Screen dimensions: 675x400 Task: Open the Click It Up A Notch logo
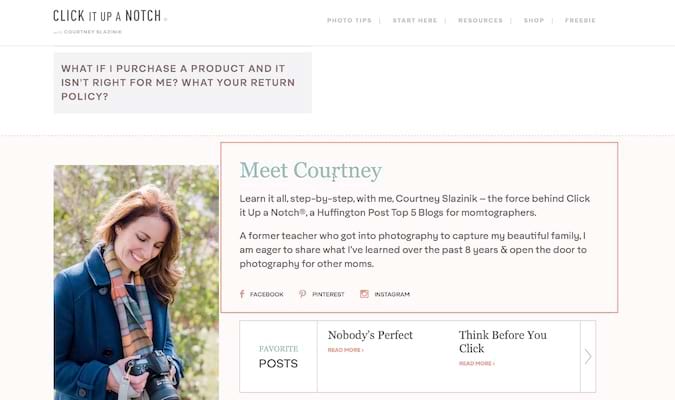110,16
